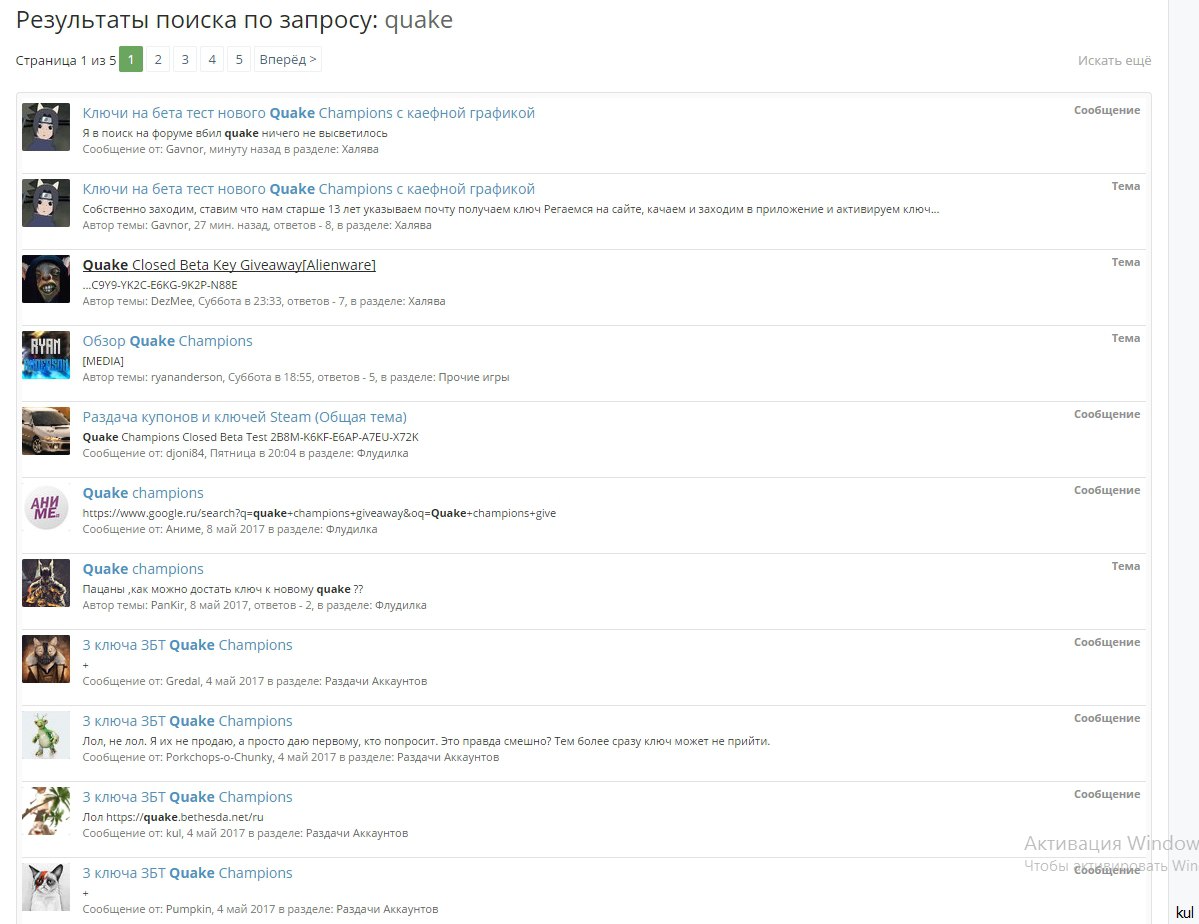The width and height of the screenshot is (1199, 924).
Task: Open Porkchops-o-Chunky's green creature avatar
Action: pos(46,735)
